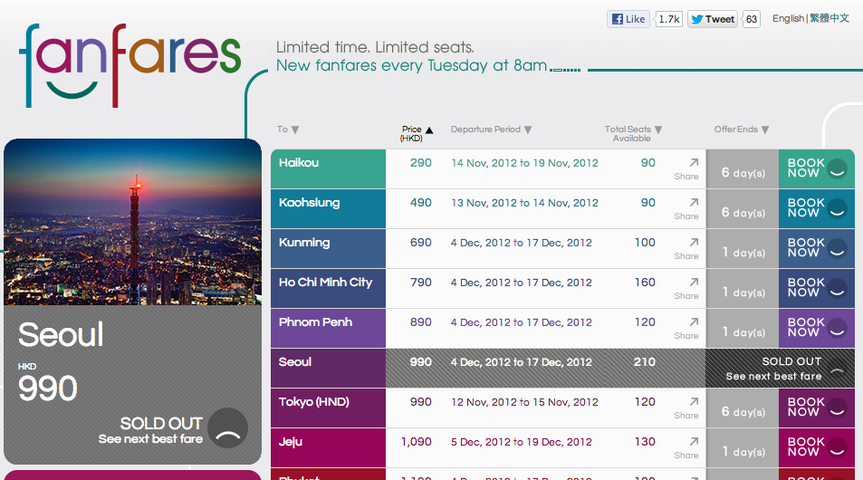Select the Phnom Penh destination cell
The height and width of the screenshot is (480, 863).
(x=328, y=328)
